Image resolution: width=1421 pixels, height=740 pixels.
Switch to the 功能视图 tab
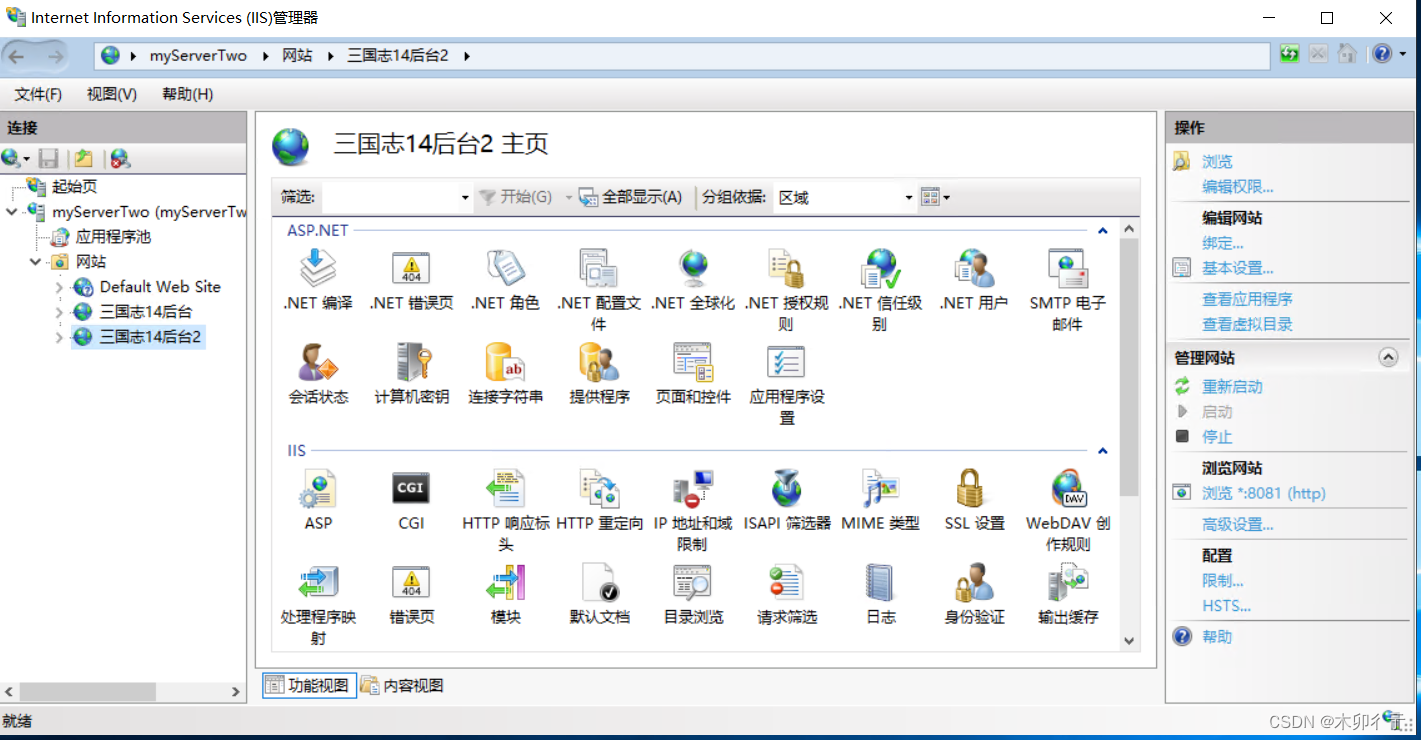coord(309,685)
